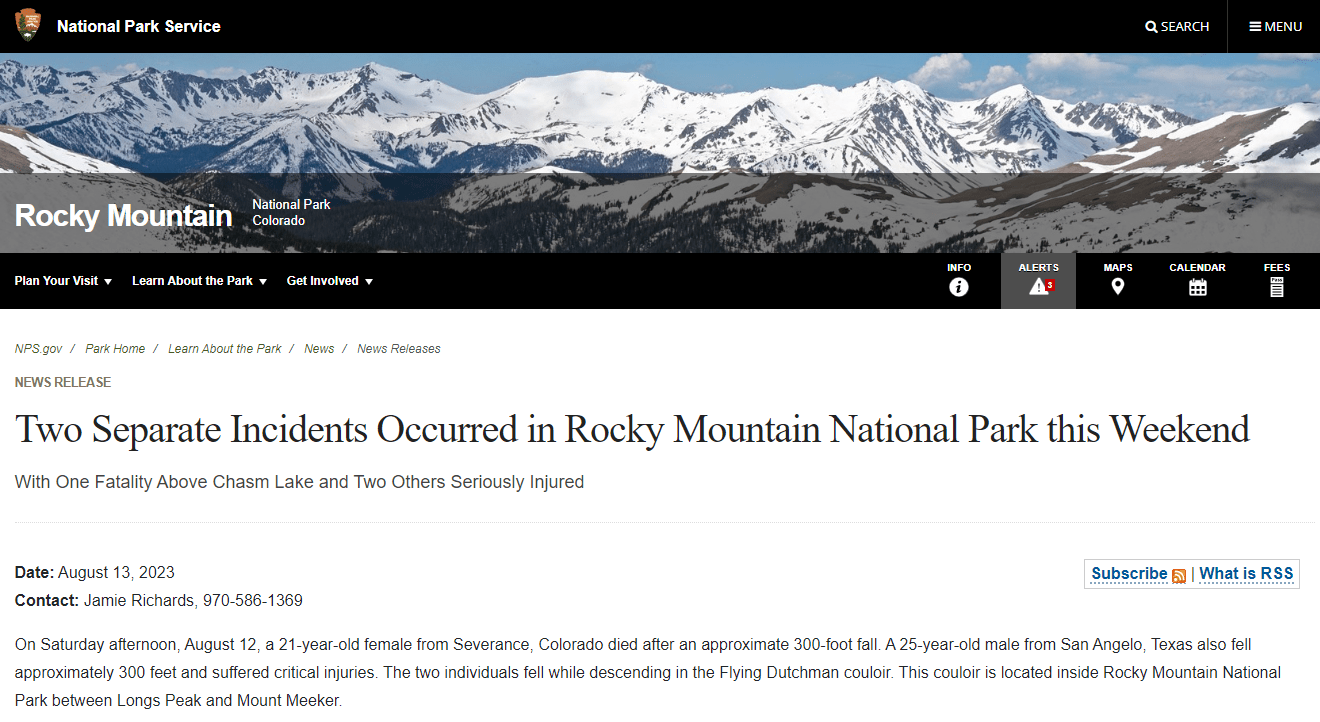Click the INFO info-circle icon

tap(959, 287)
